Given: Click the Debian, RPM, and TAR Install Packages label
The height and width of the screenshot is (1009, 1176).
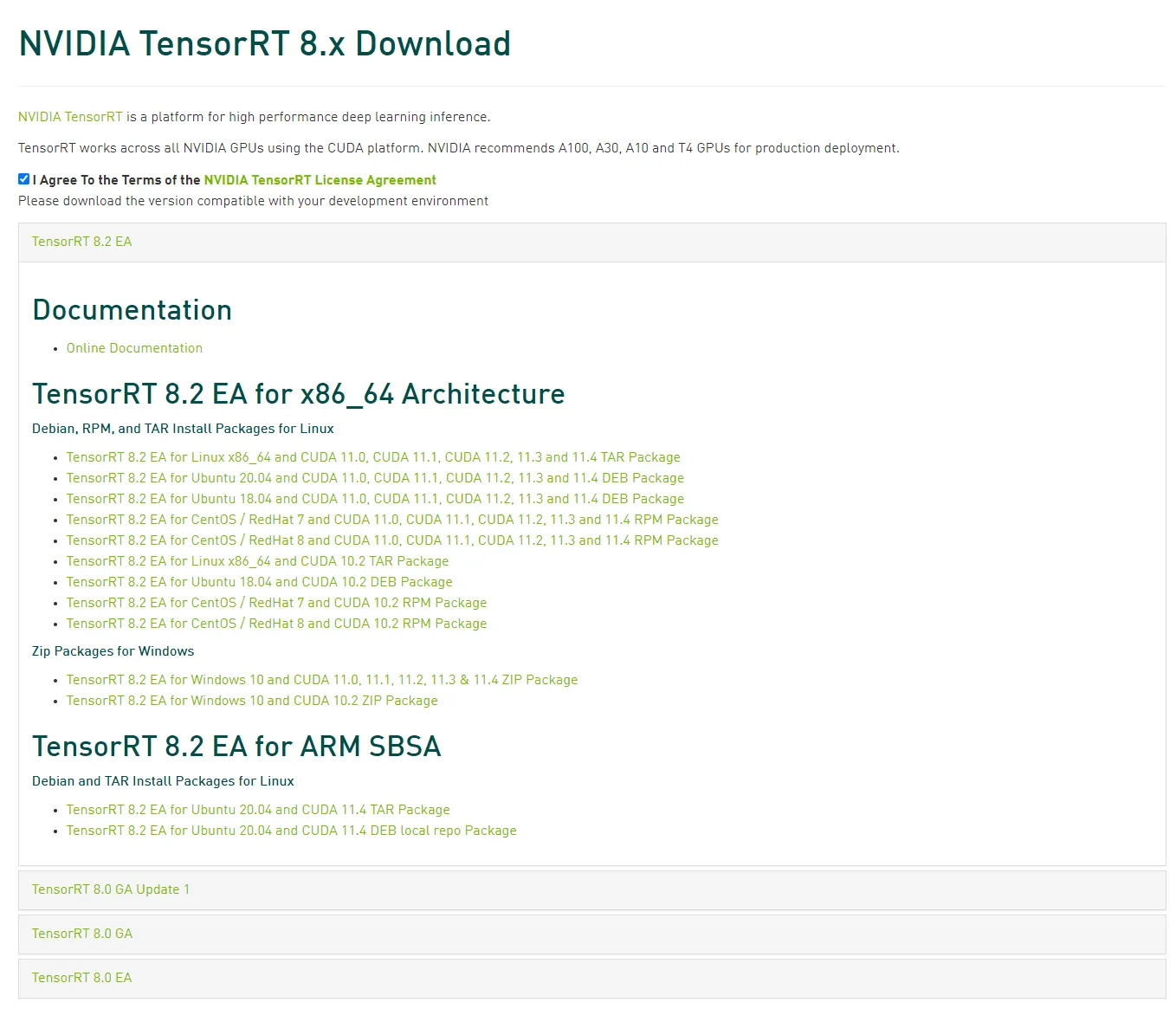Looking at the screenshot, I should point(183,429).
